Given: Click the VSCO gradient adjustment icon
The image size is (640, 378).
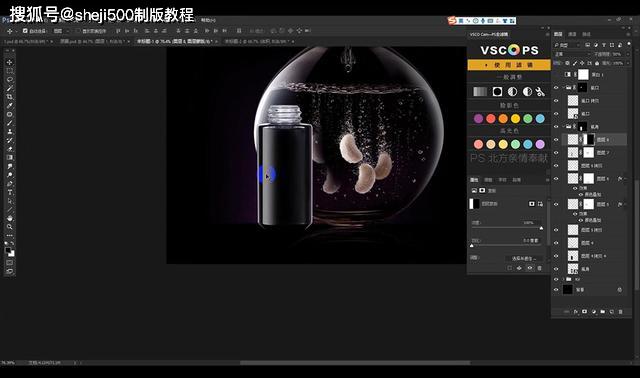Looking at the screenshot, I should (480, 92).
